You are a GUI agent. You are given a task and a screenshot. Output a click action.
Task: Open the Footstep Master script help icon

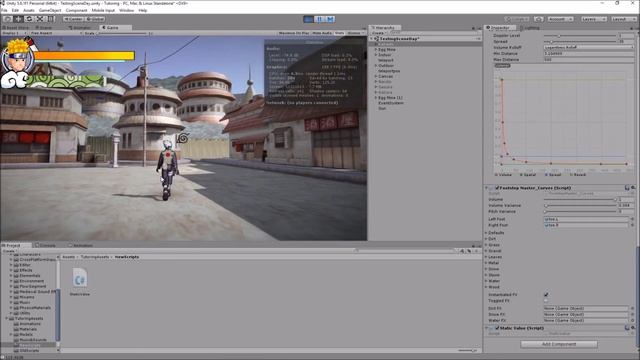pyautogui.click(x=627, y=188)
